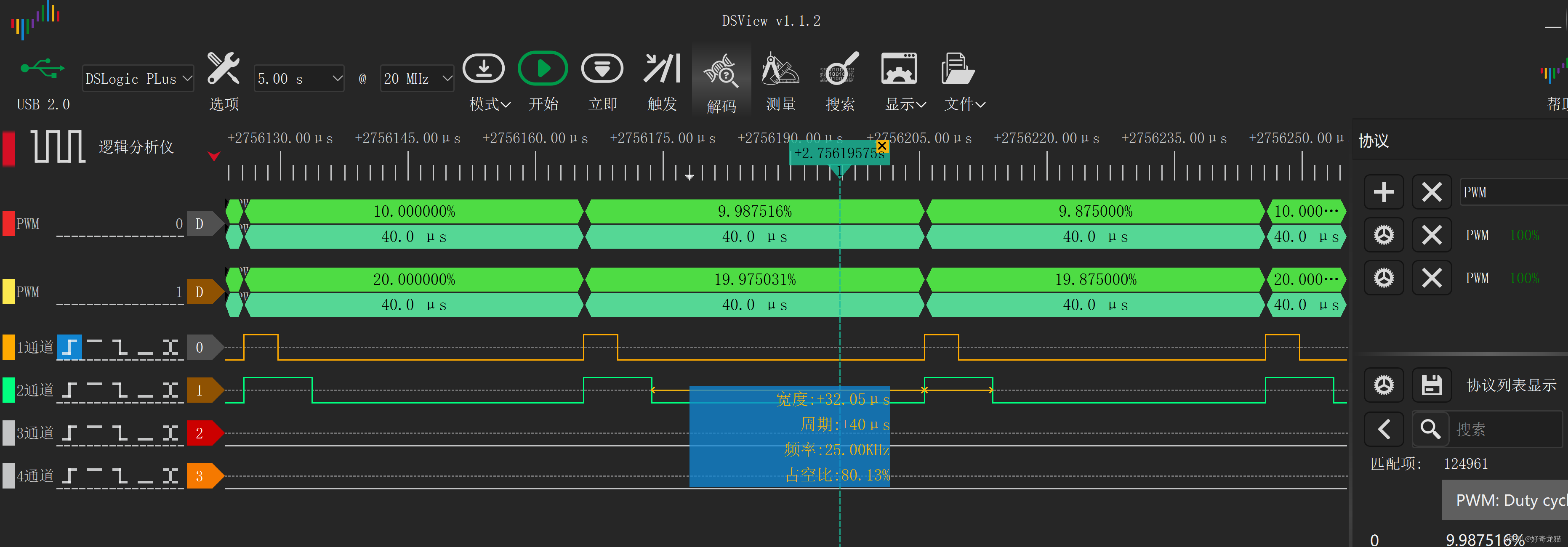
Task: Open the DSLogic PLus device dropdown
Action: pos(138,79)
